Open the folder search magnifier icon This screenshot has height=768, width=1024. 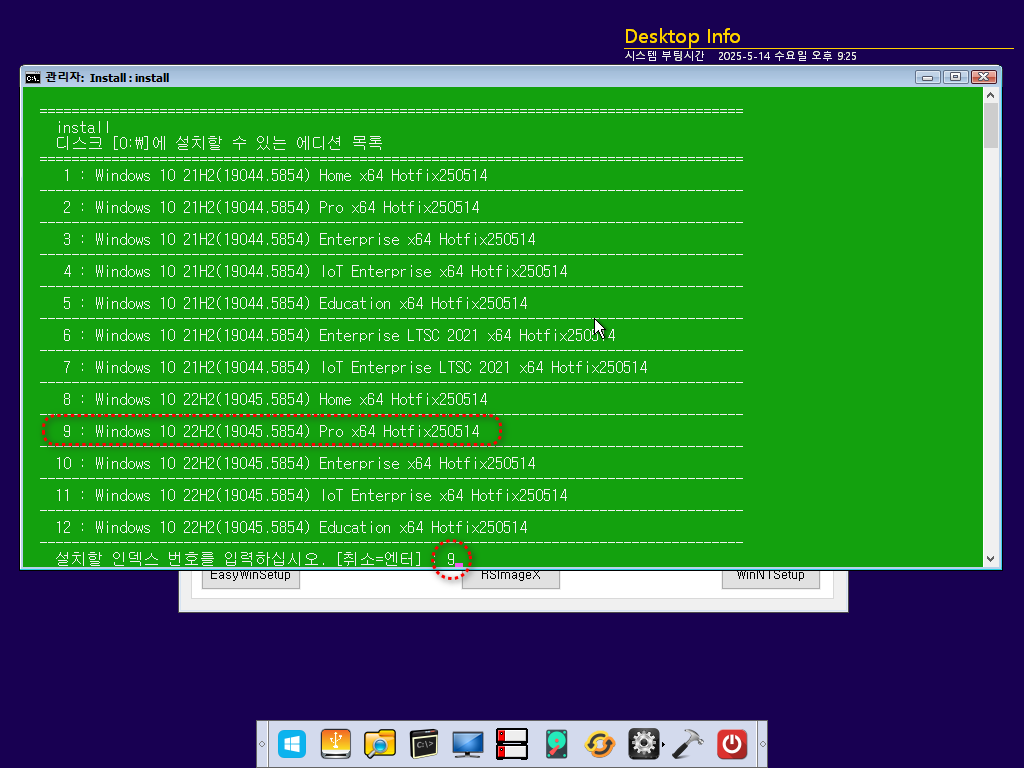pyautogui.click(x=379, y=744)
